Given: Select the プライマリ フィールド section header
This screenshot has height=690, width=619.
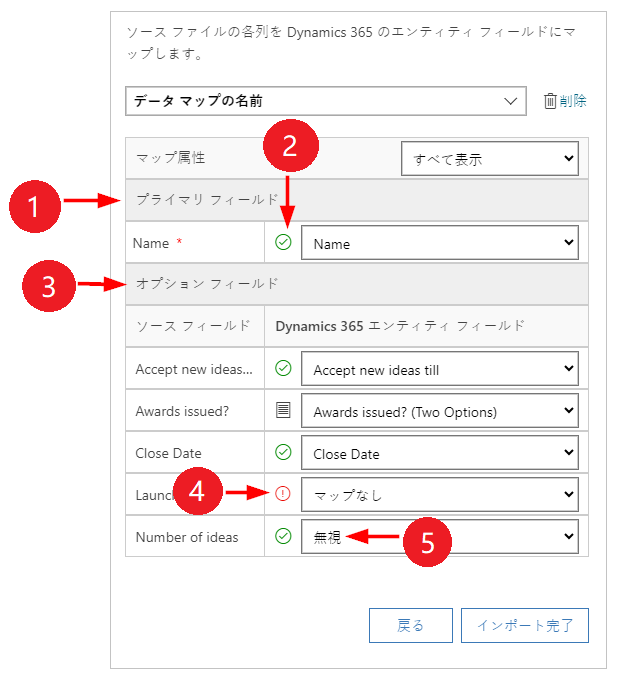Looking at the screenshot, I should pyautogui.click(x=208, y=201).
